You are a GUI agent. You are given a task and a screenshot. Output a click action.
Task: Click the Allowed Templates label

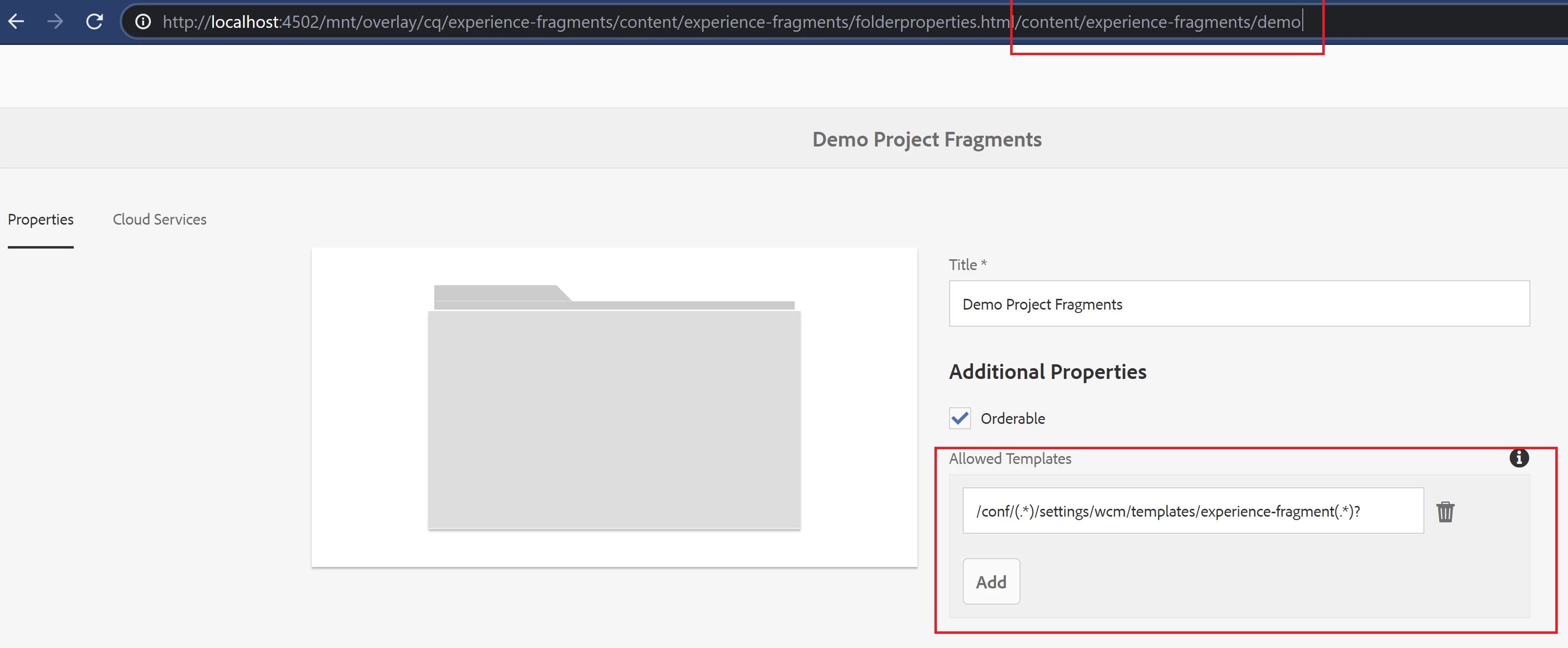(x=1010, y=459)
